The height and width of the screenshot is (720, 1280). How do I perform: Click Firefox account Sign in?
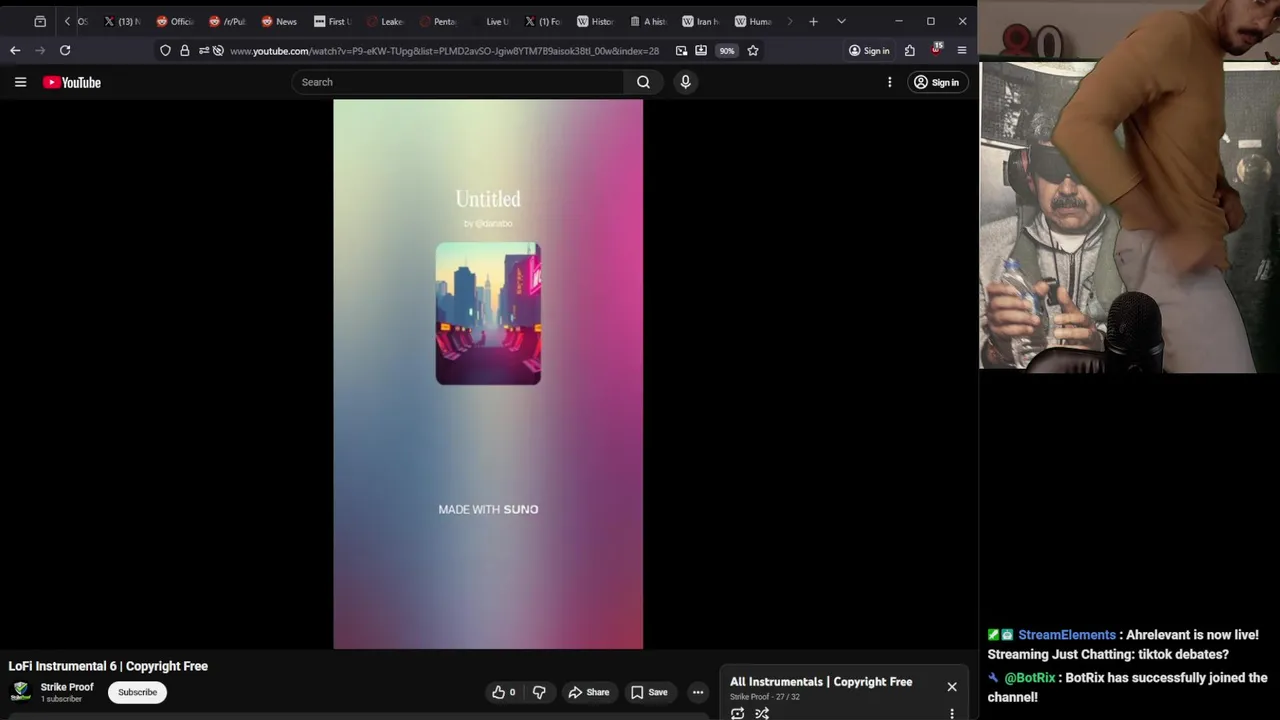(869, 50)
